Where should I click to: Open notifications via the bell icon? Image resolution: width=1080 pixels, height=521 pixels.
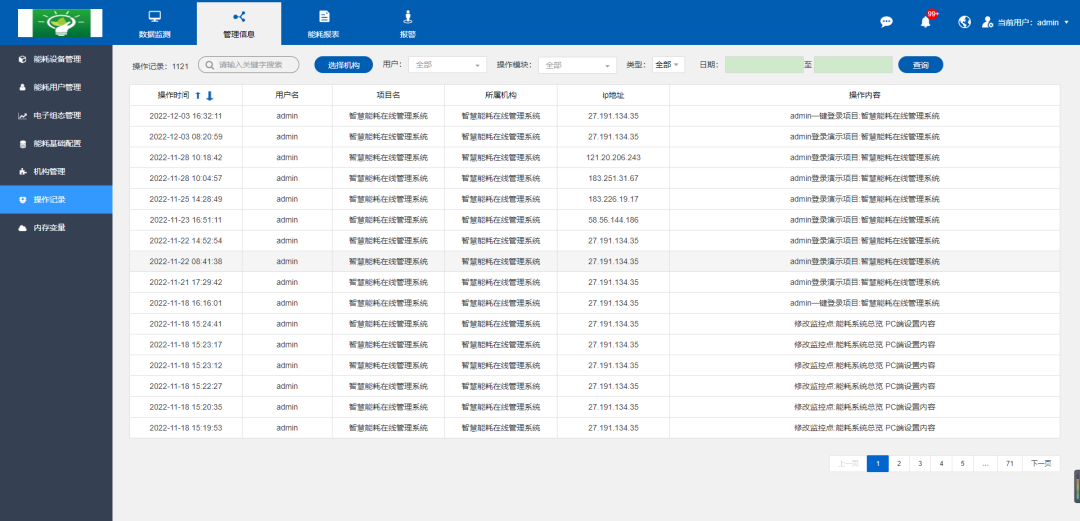925,22
